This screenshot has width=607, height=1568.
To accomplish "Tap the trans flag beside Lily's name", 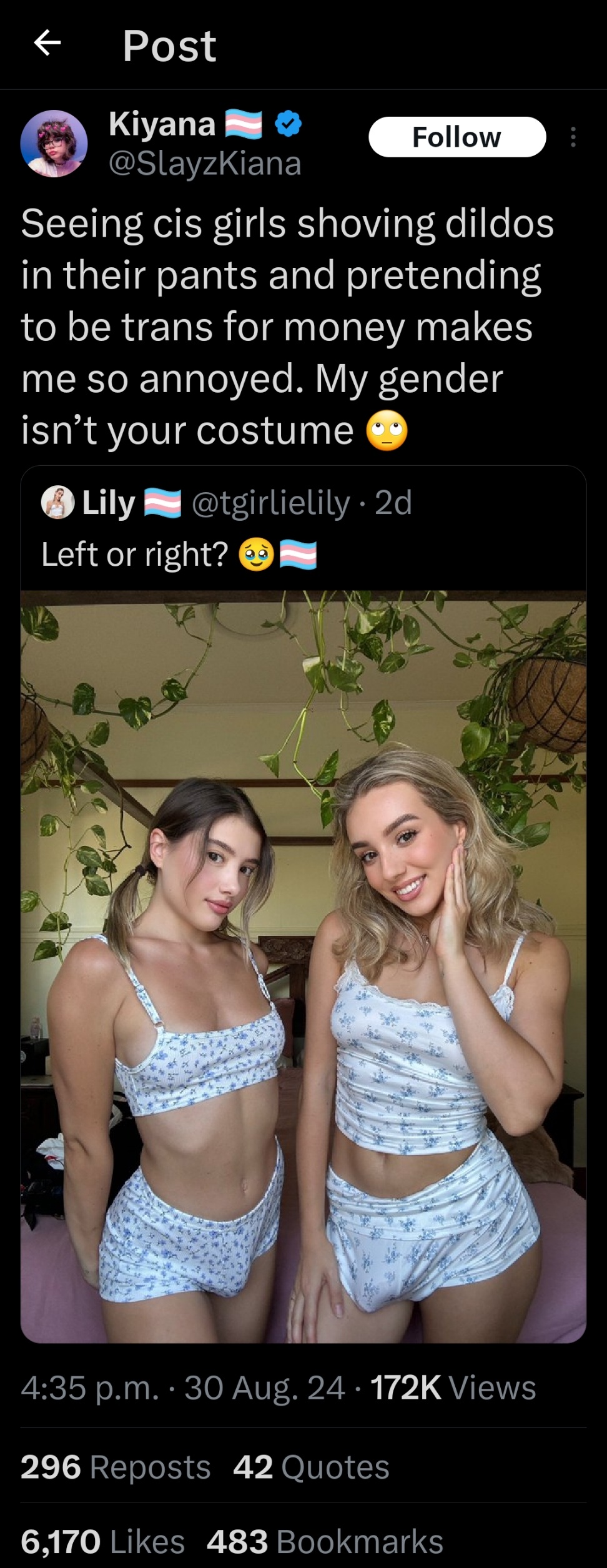I will (163, 503).
